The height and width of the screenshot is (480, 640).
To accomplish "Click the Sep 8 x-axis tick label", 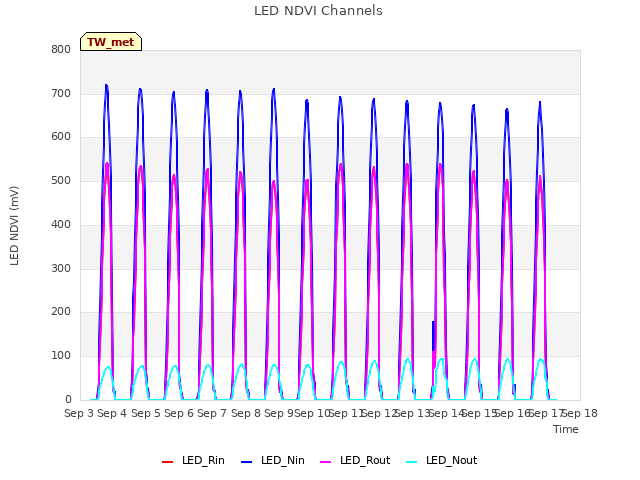I will [x=246, y=413].
